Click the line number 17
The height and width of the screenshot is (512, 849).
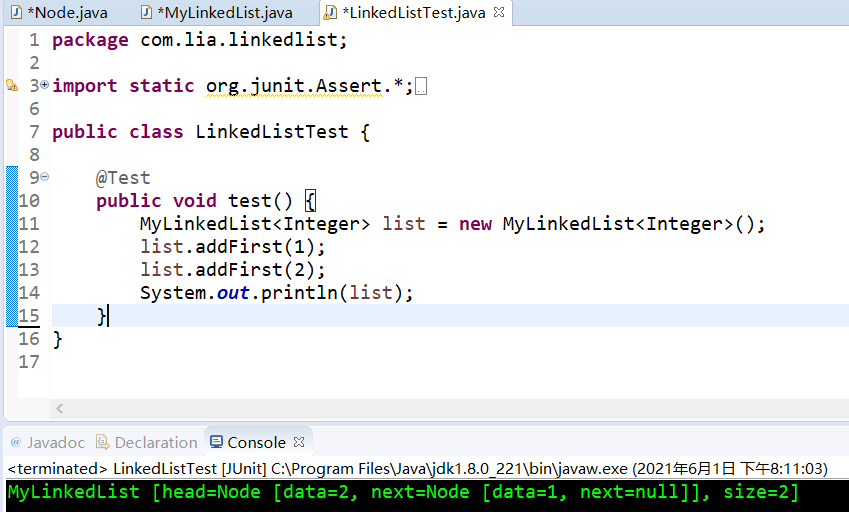coord(29,362)
